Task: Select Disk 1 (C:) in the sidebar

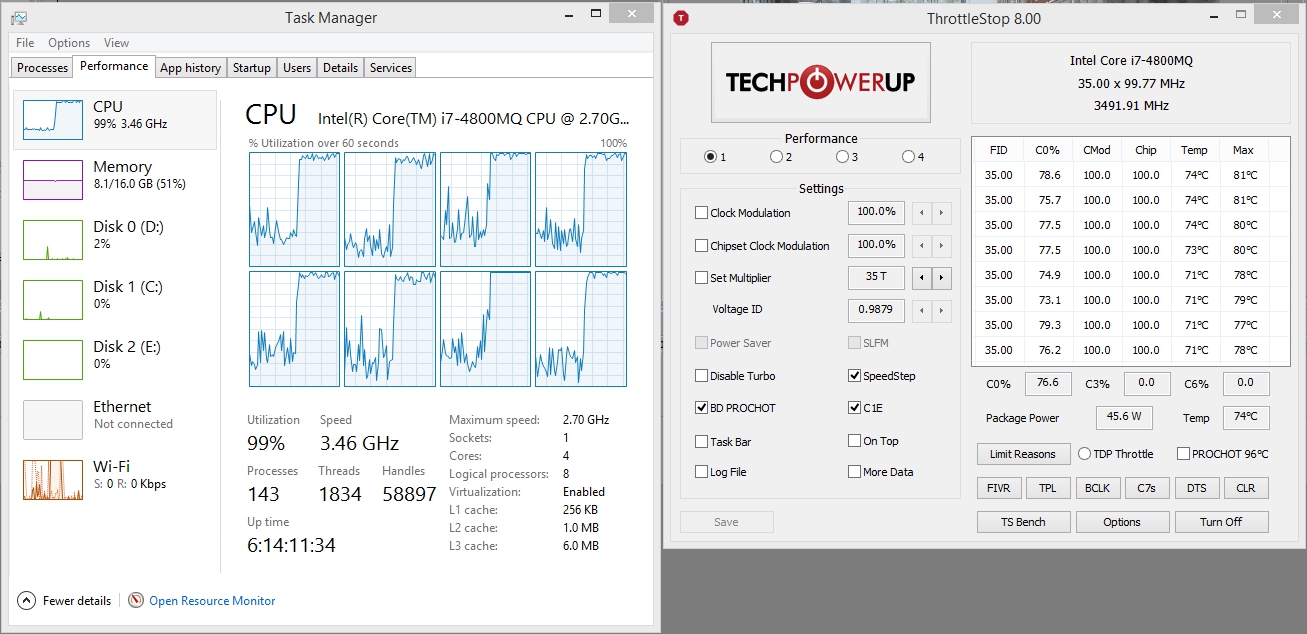Action: (x=115, y=299)
